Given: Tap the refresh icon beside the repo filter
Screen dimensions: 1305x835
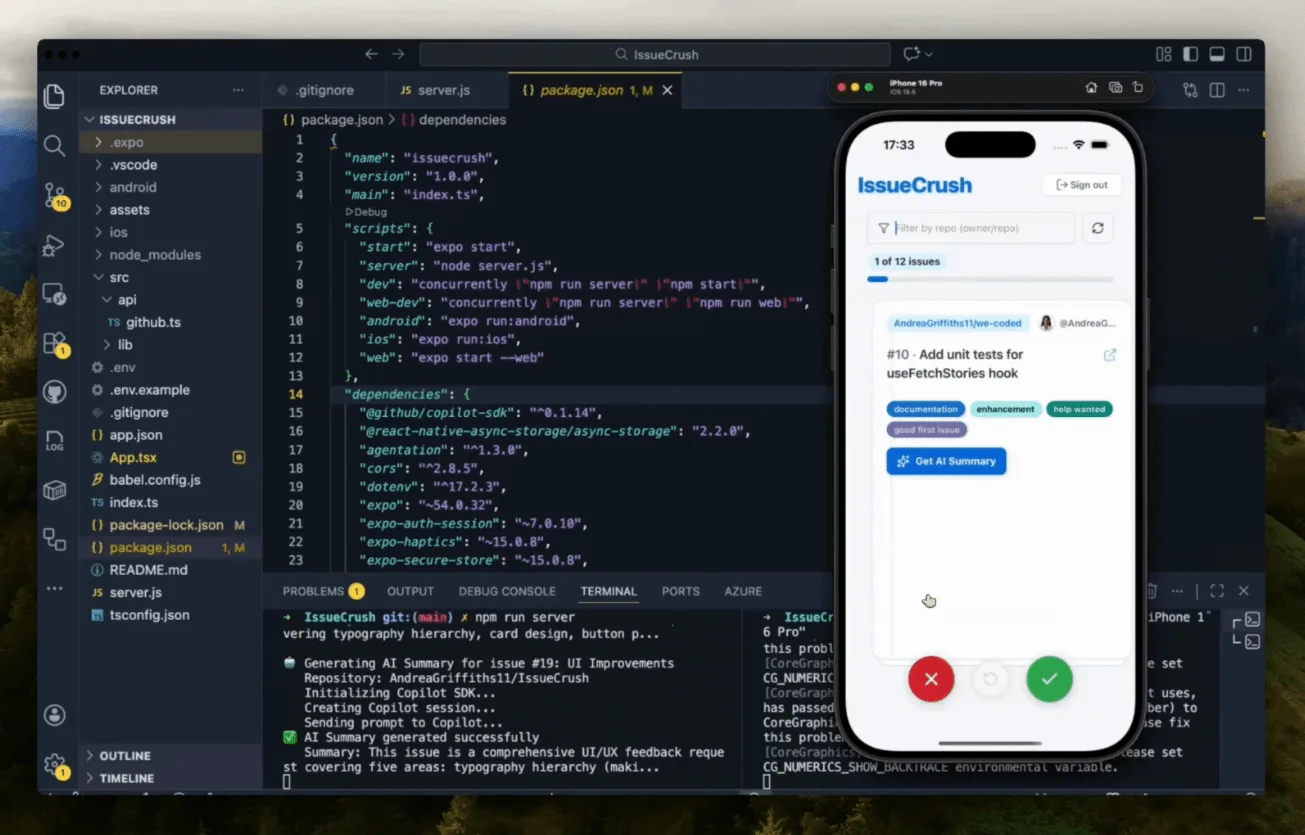Looking at the screenshot, I should 1097,228.
